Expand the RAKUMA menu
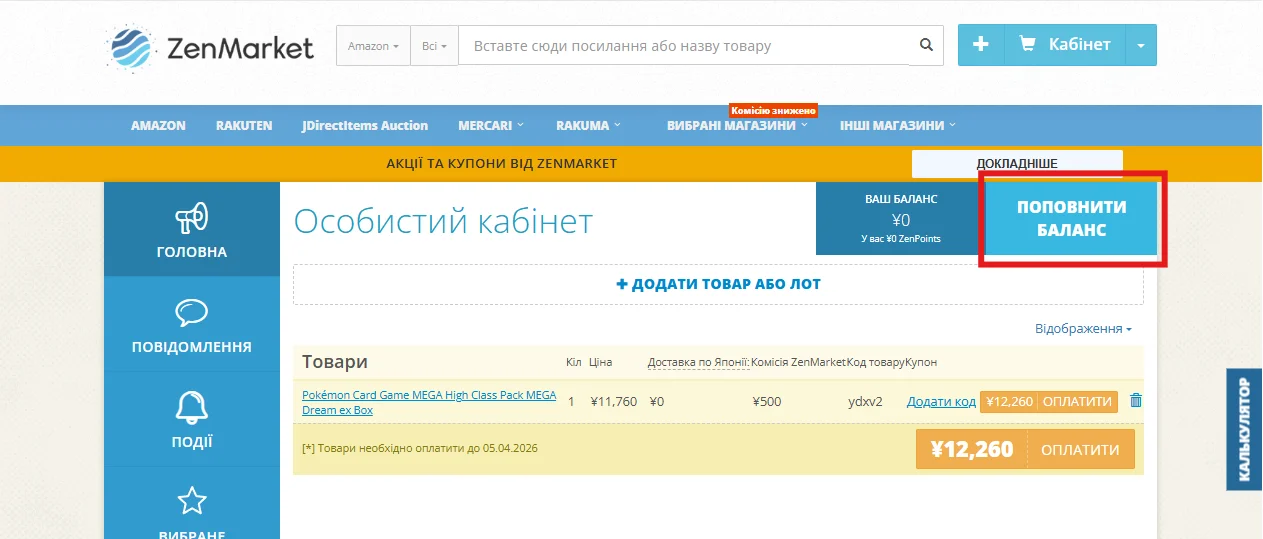Viewport: 1263px width, 539px height. [x=589, y=125]
